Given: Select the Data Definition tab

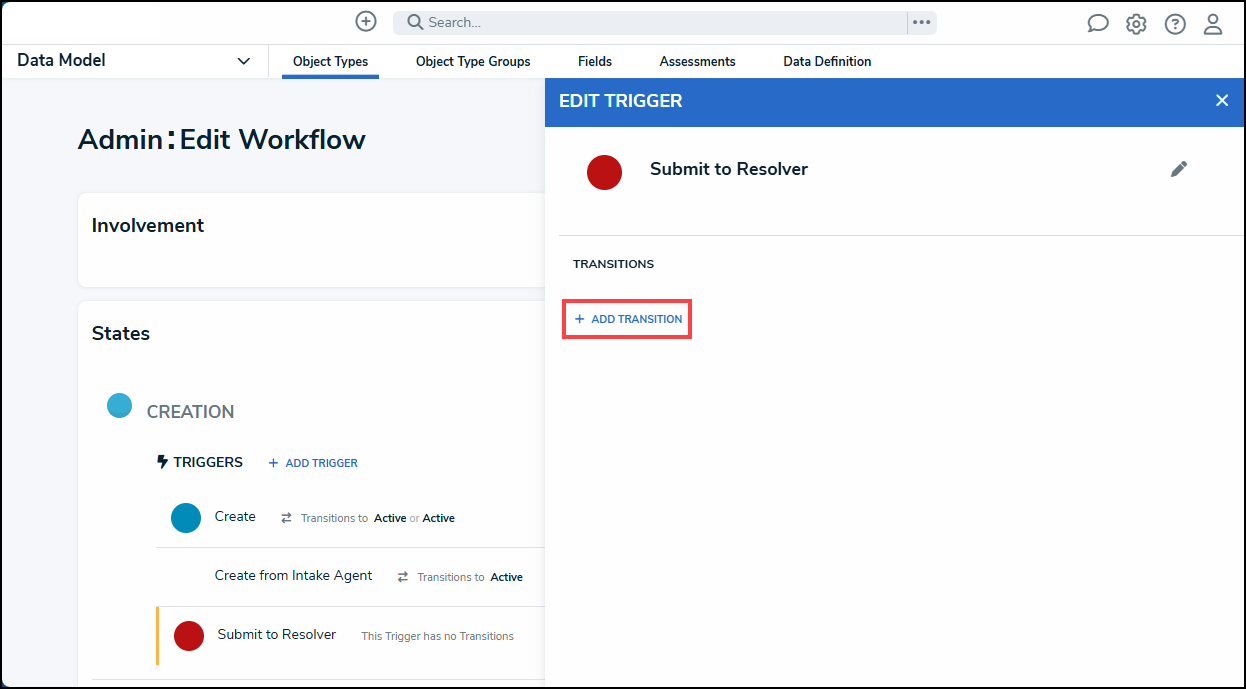Looking at the screenshot, I should click(x=827, y=62).
